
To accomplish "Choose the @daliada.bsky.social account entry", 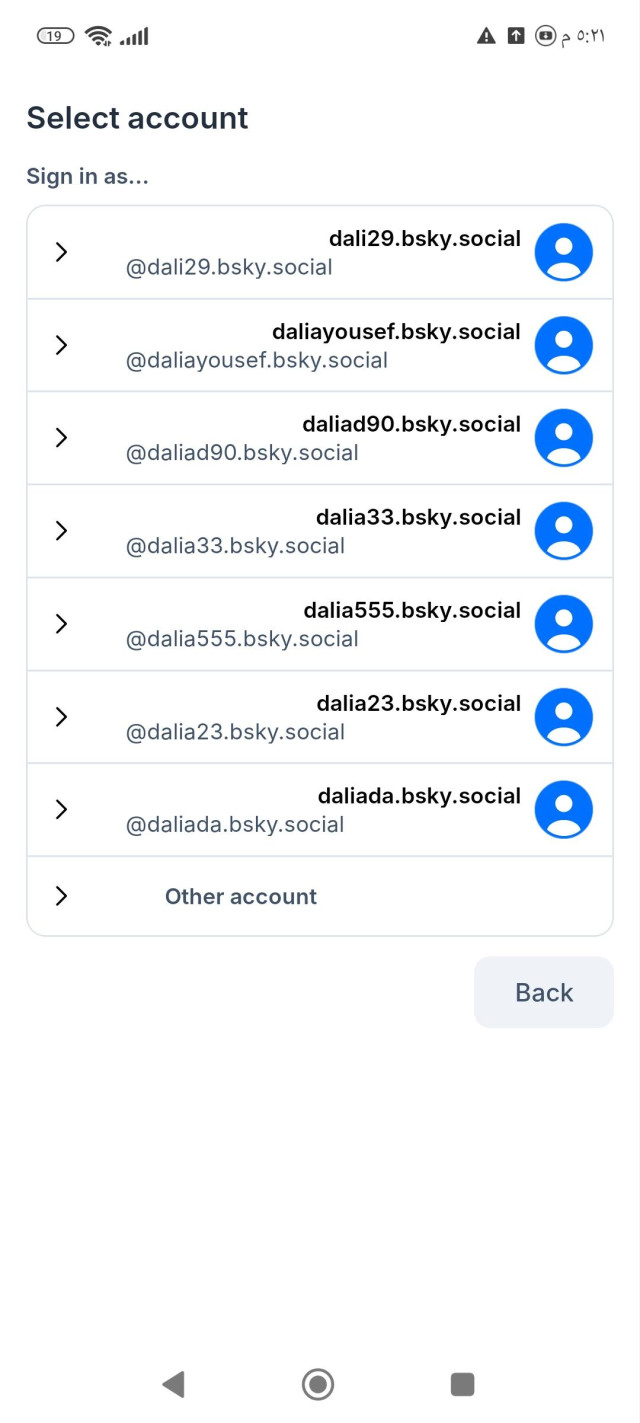I will pos(235,825).
